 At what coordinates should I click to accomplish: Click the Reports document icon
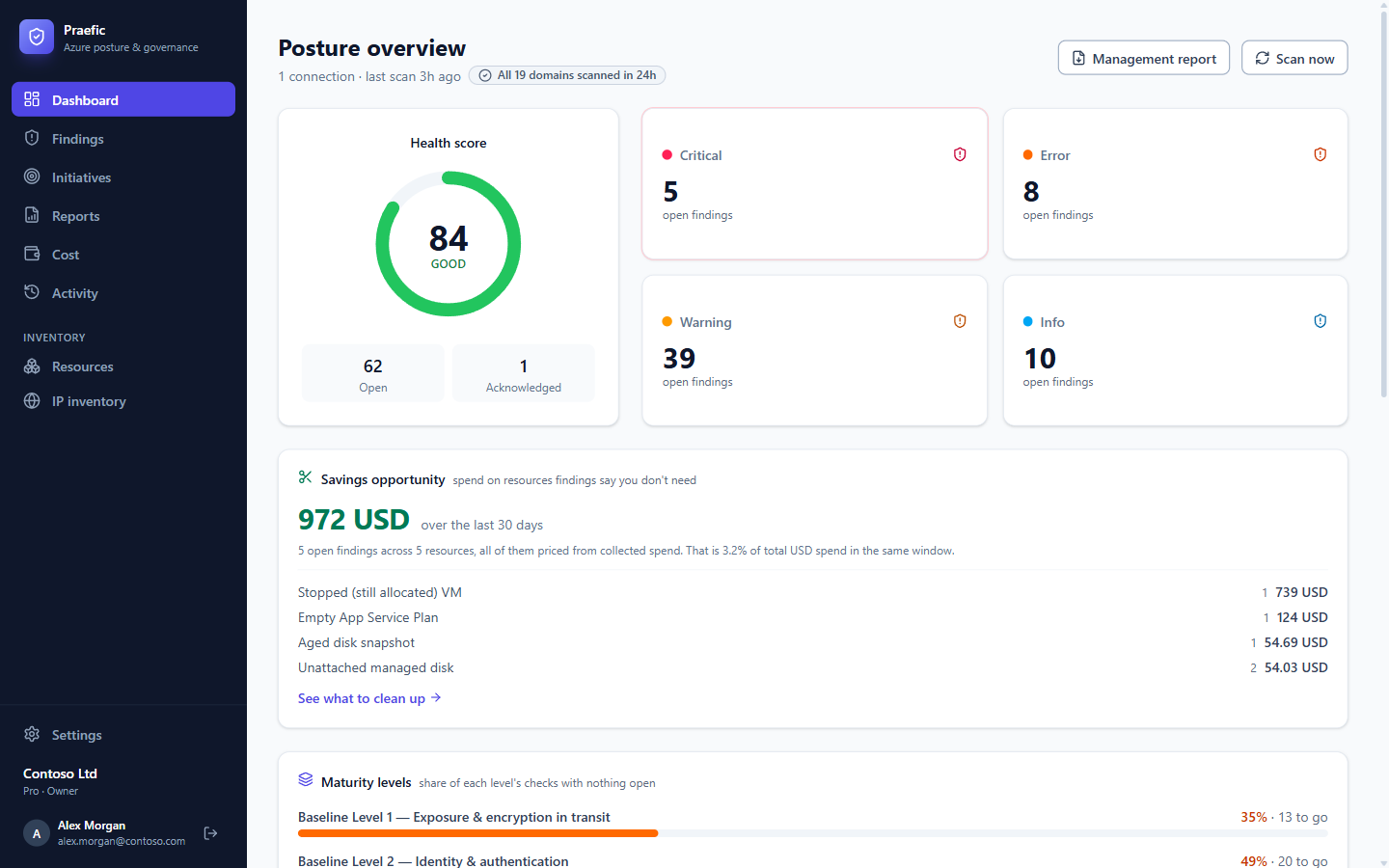tap(32, 215)
